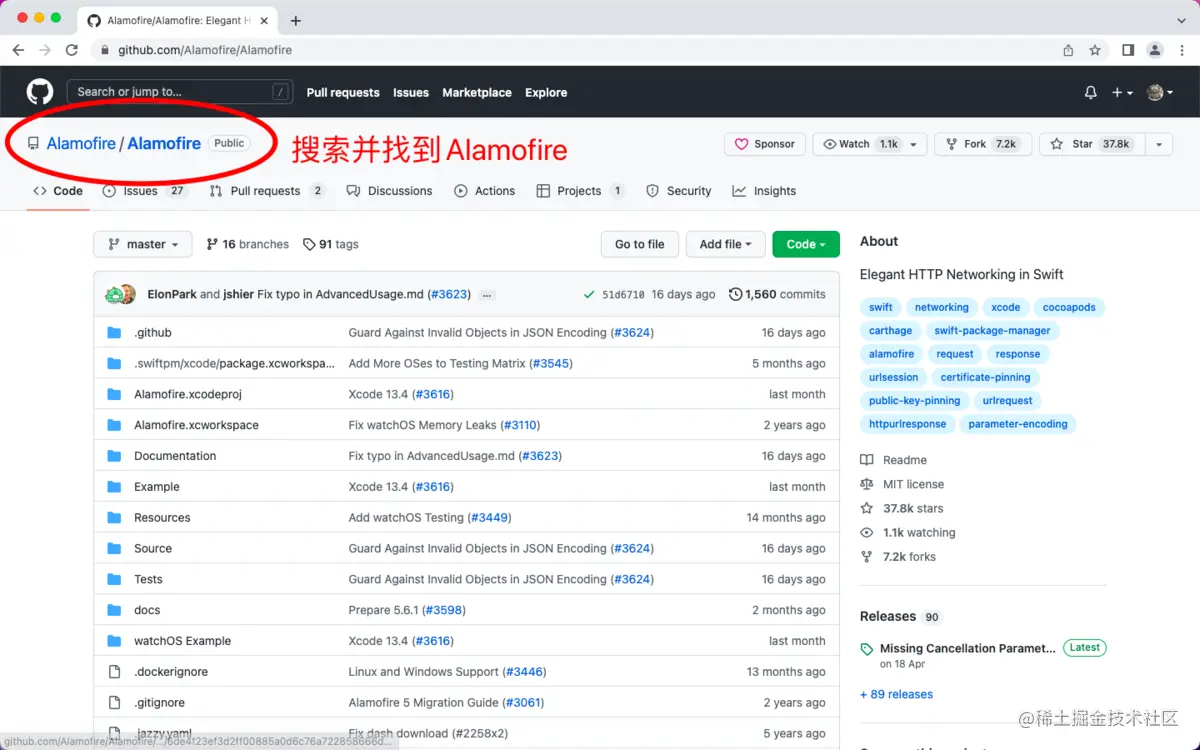
Task: Open the user avatar menu
Action: point(1160,92)
